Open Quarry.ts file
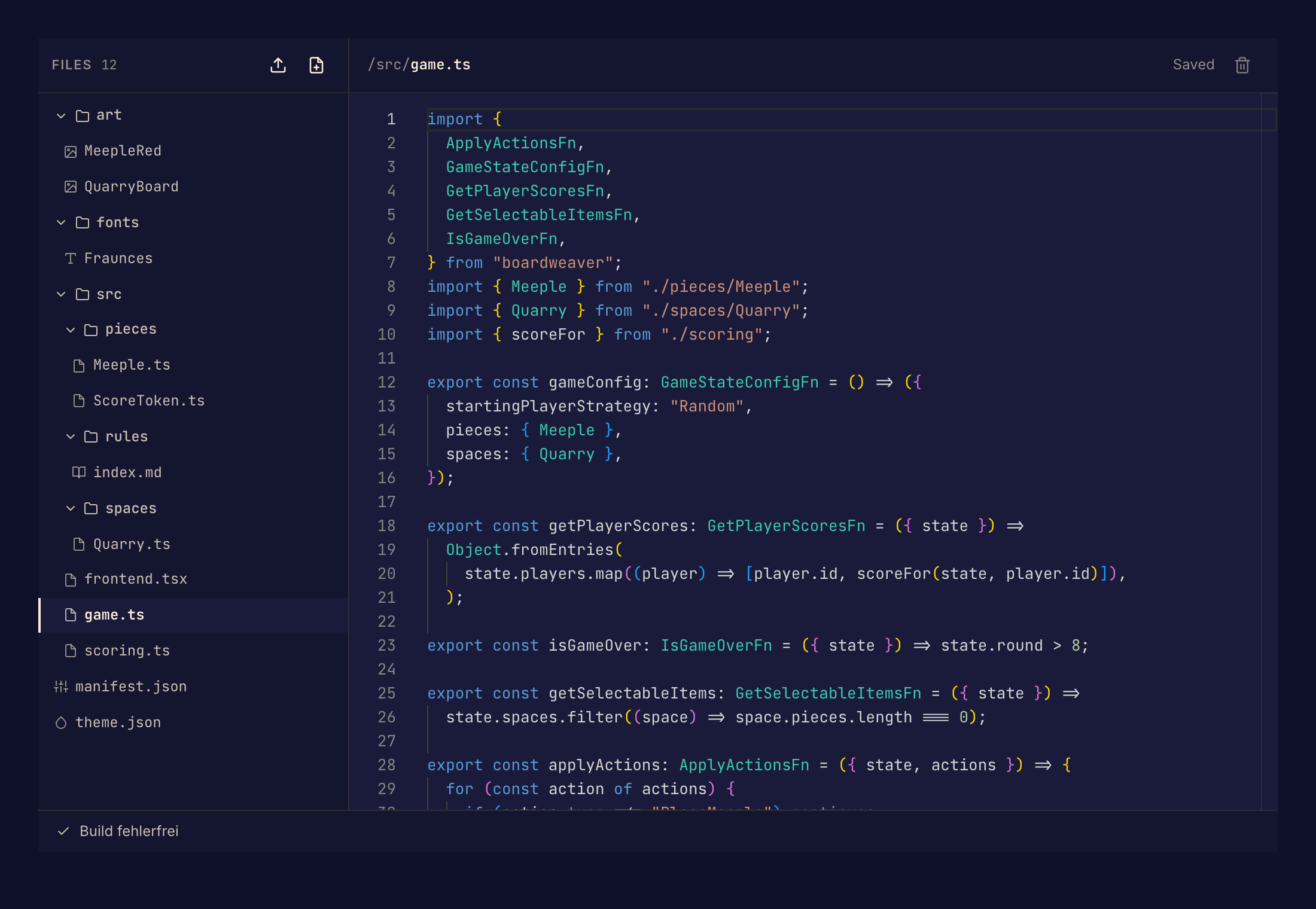 [194, 544]
